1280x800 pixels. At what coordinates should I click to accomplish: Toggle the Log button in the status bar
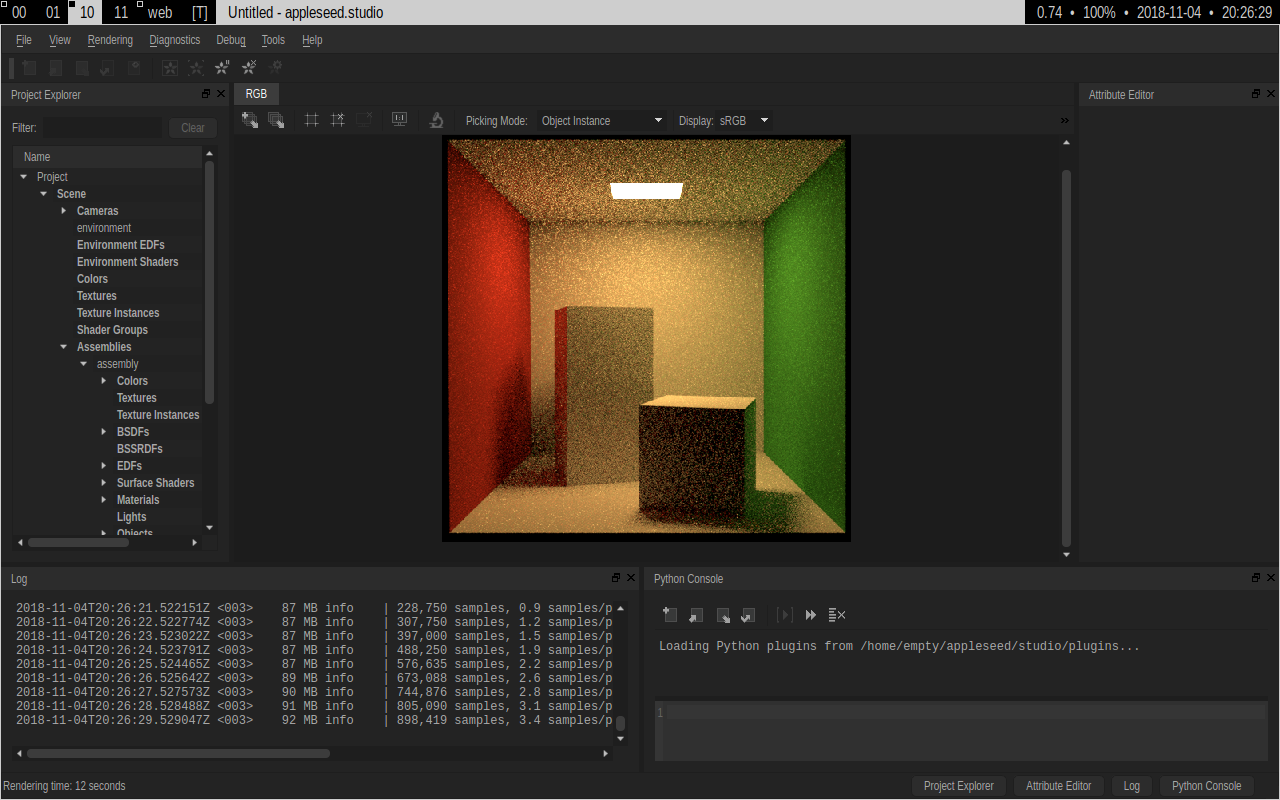1132,786
